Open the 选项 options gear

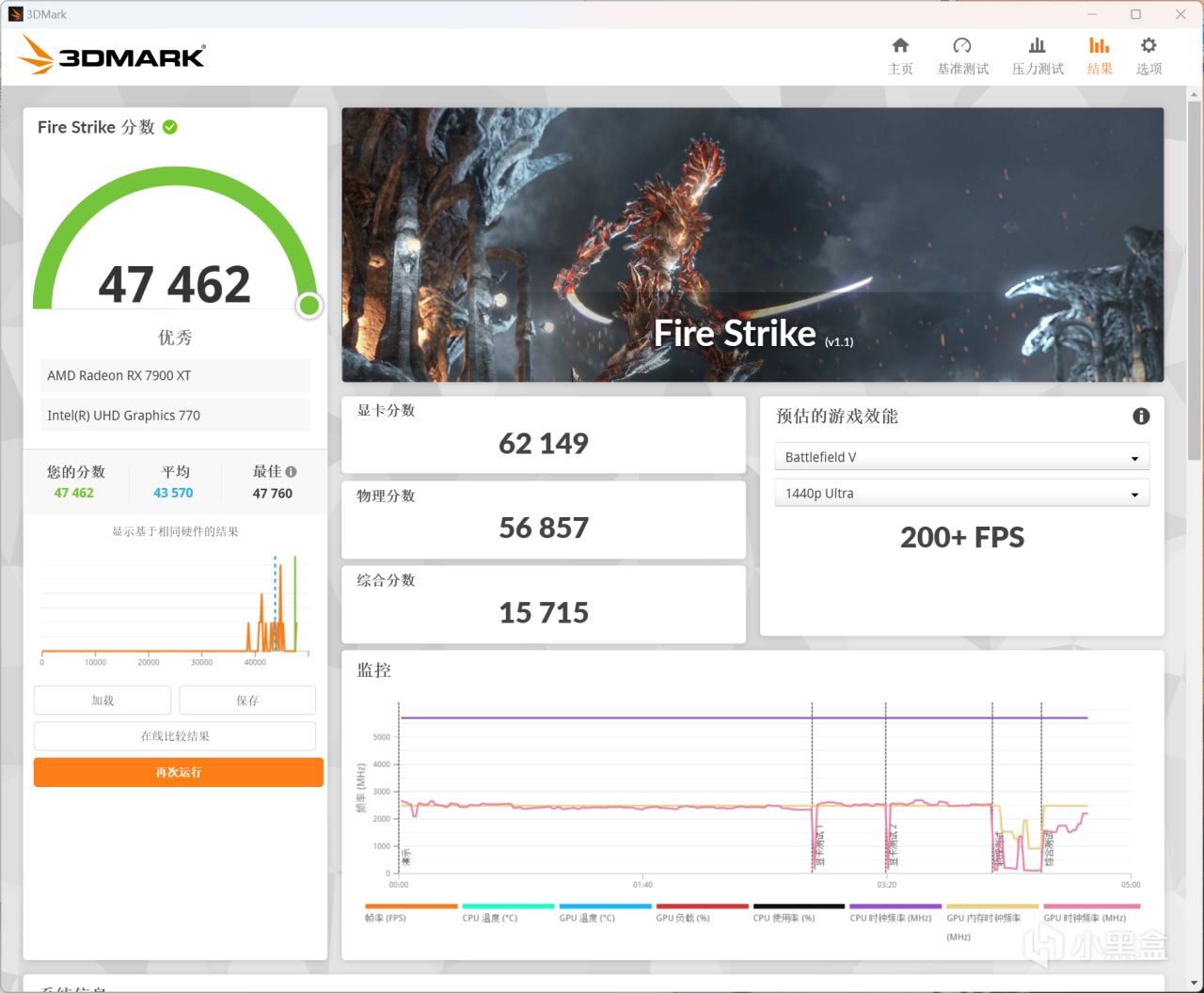[x=1149, y=56]
